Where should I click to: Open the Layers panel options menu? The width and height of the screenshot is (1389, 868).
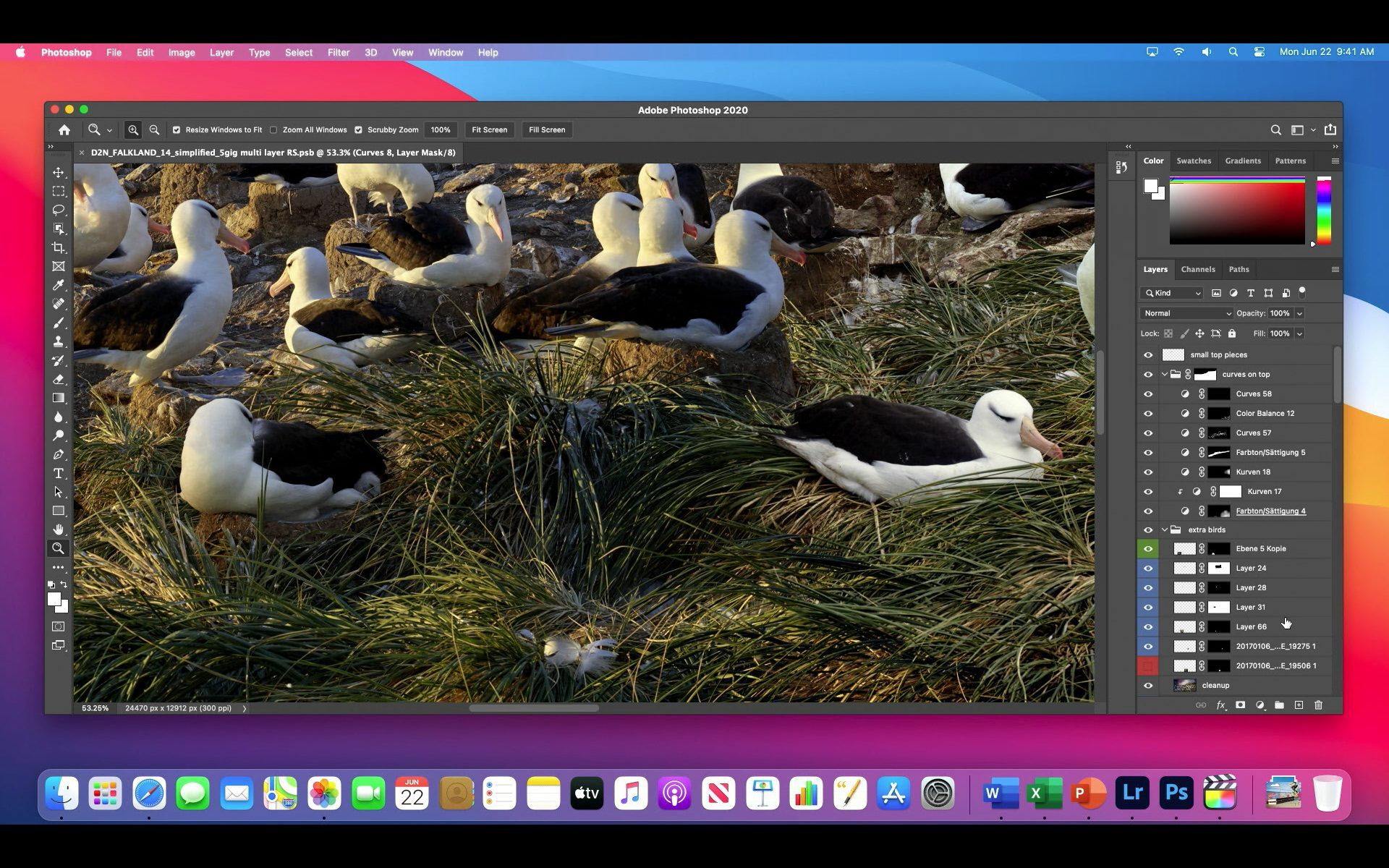[x=1335, y=269]
